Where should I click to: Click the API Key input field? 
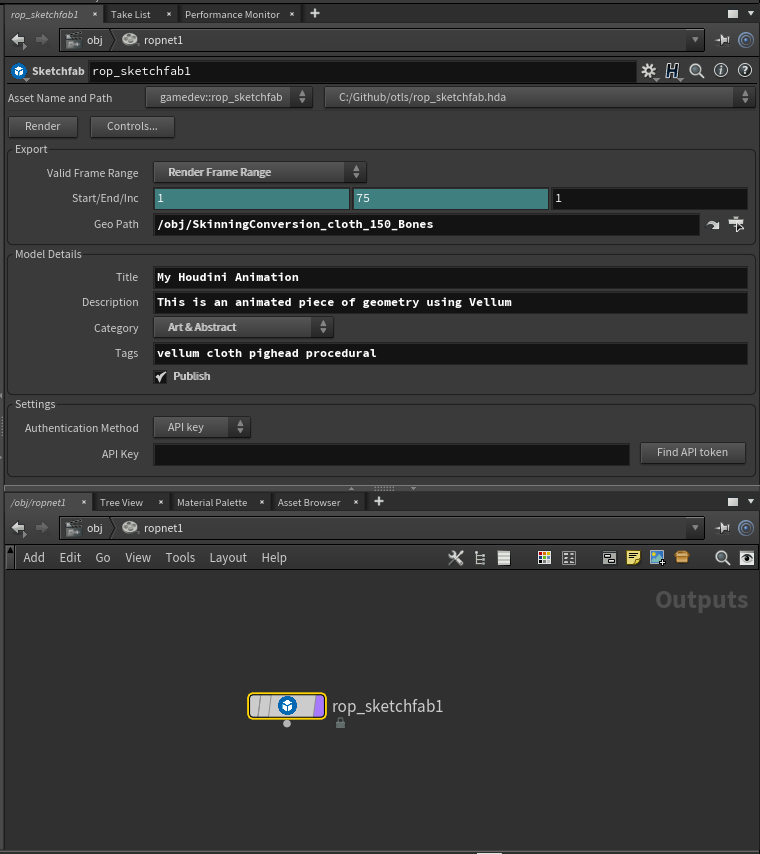391,454
